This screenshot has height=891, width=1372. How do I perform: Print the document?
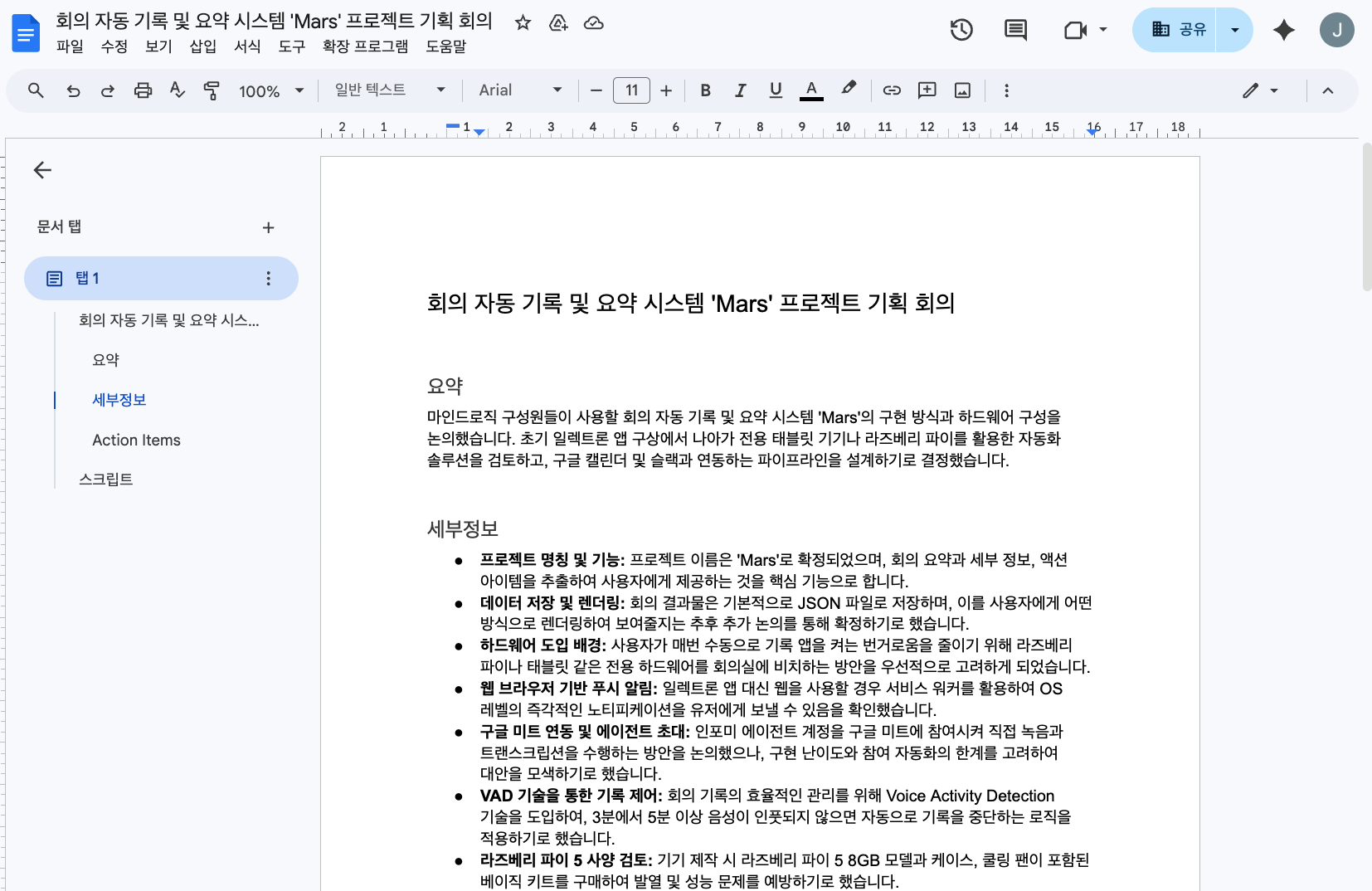click(143, 90)
